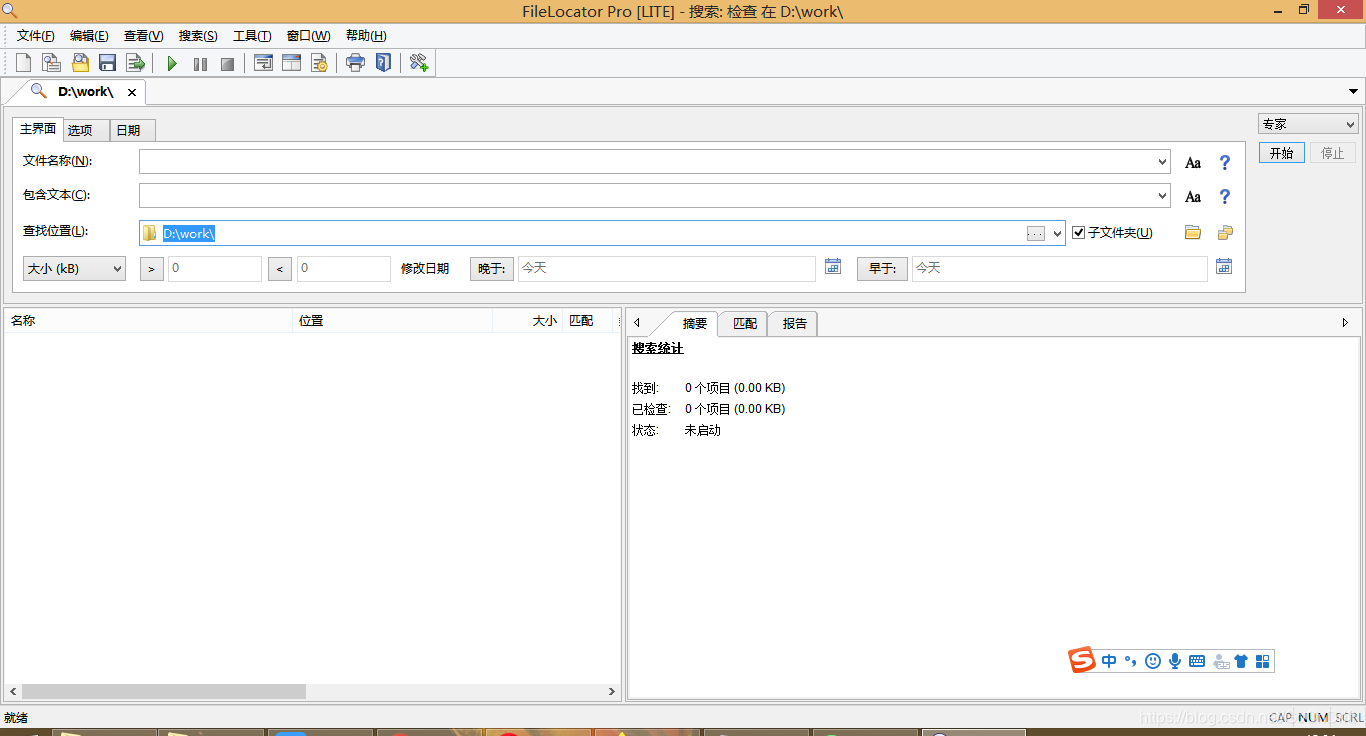The image size is (1366, 736).
Task: Open the 查看(V) menu
Action: [143, 36]
